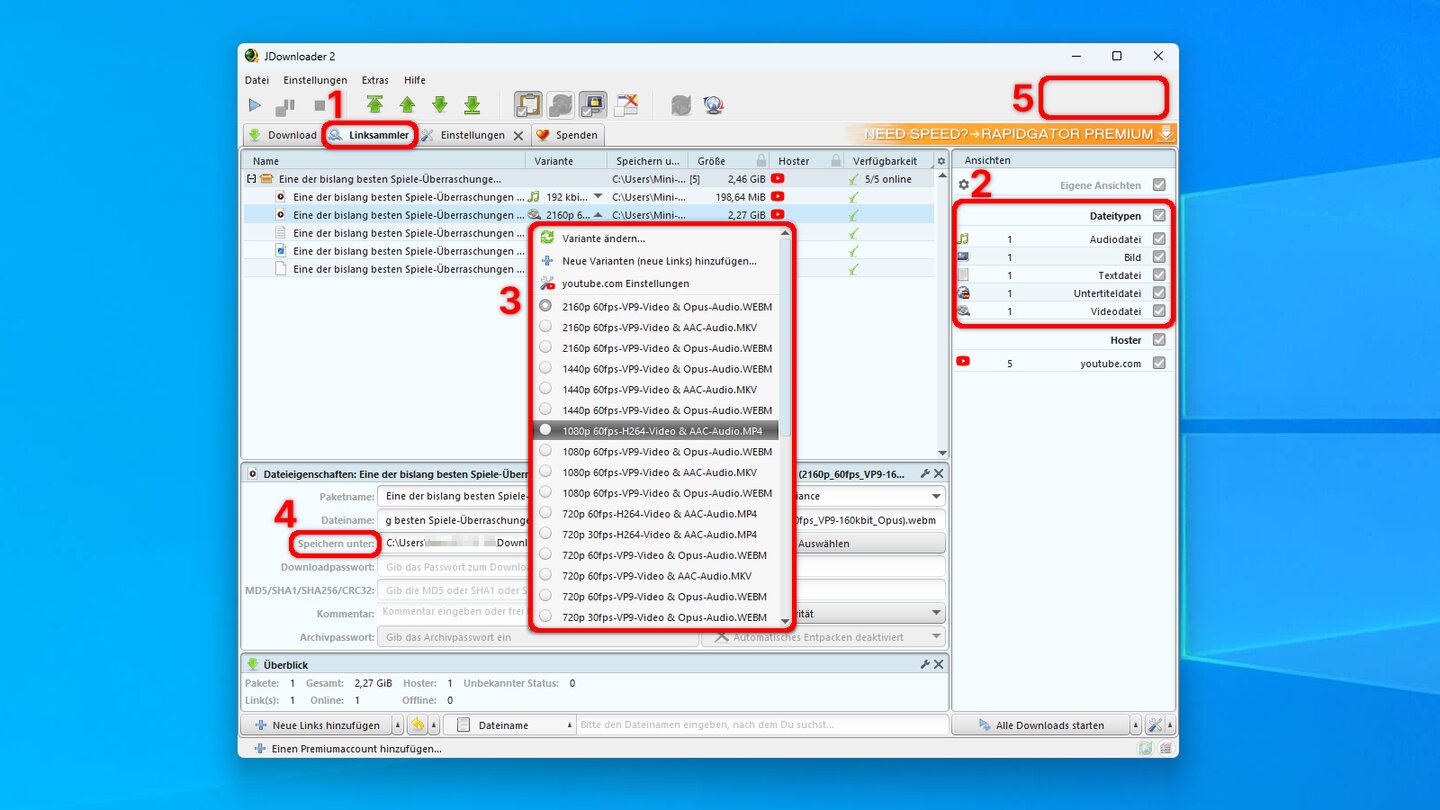The width and height of the screenshot is (1440, 810).
Task: Click the move-to-bottom green arrow icon
Action: 472,105
